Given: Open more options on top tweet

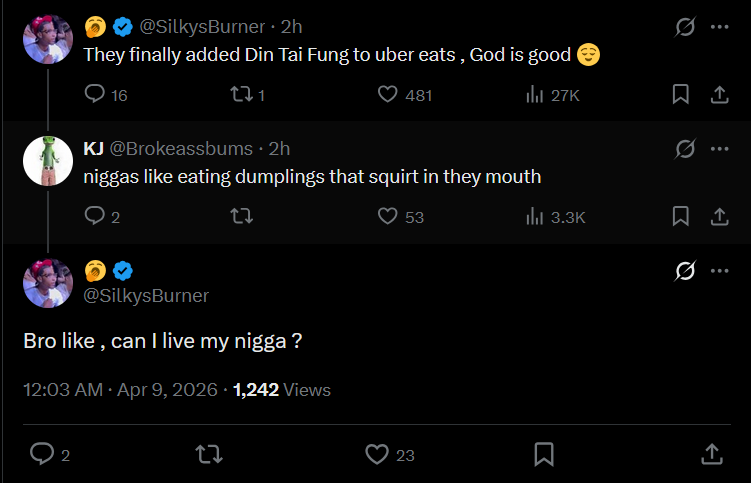Looking at the screenshot, I should tap(719, 28).
